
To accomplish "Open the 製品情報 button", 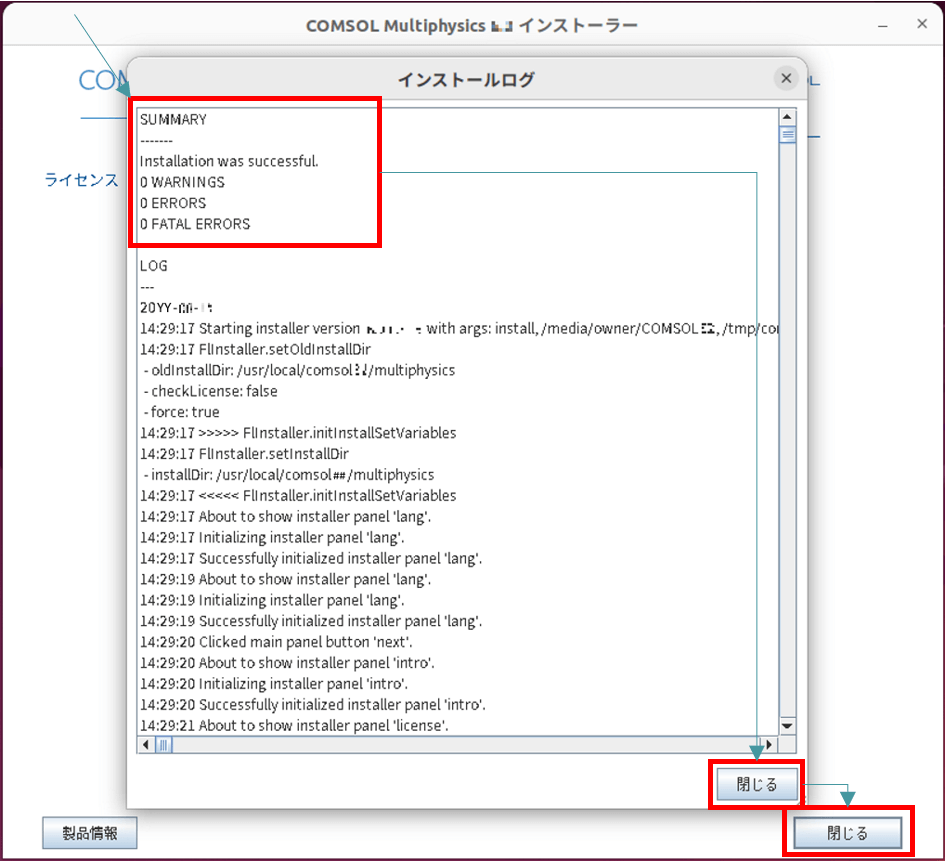I will point(90,833).
